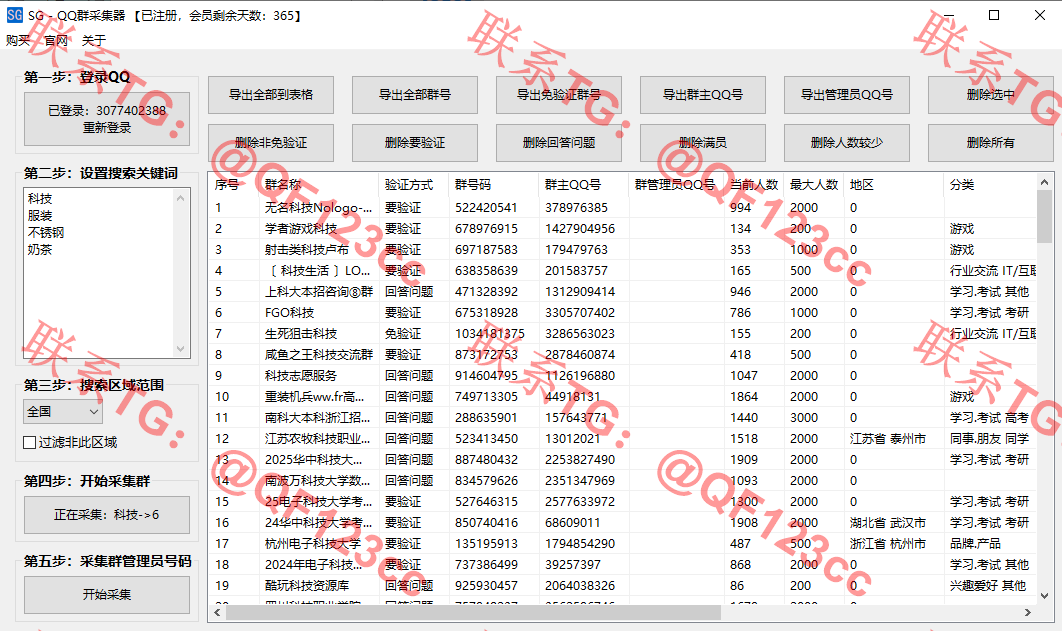Sort by 验证方式 column header
The height and width of the screenshot is (631, 1062).
(x=414, y=185)
